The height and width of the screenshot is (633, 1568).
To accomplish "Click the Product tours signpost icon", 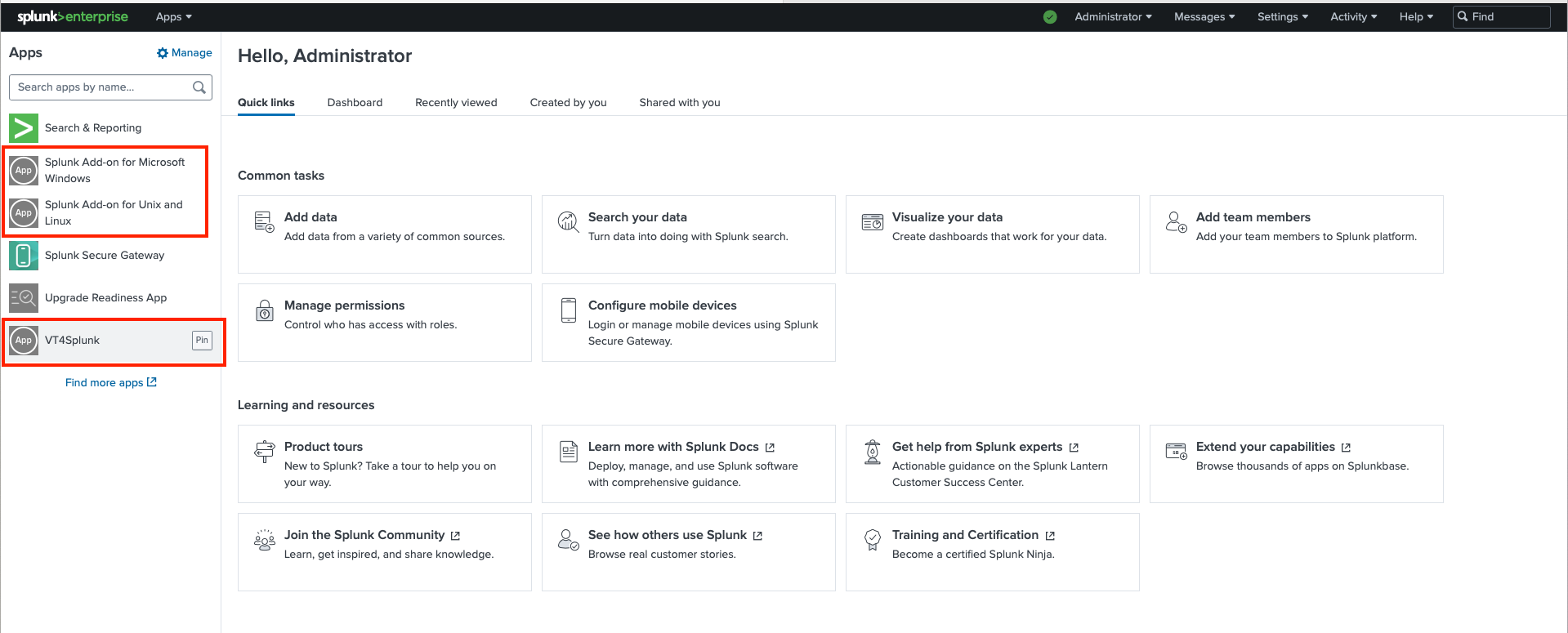I will [265, 452].
